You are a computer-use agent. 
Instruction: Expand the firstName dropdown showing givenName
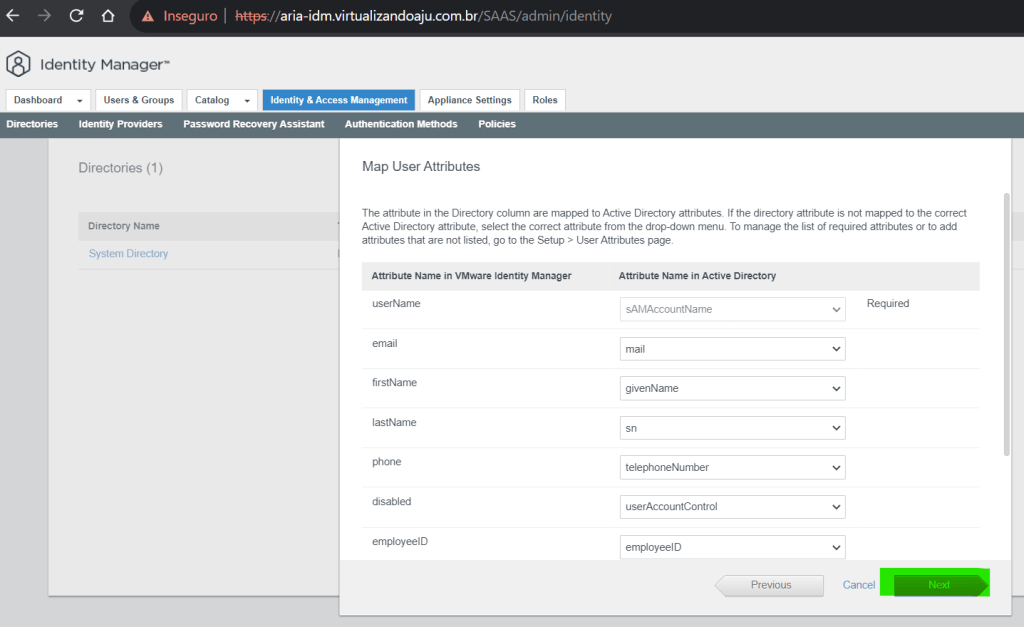732,388
